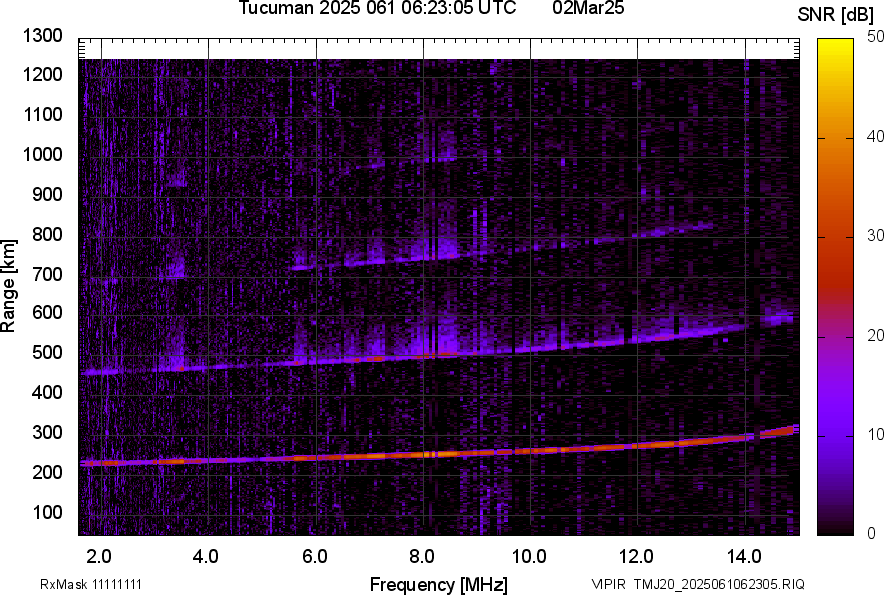The width and height of the screenshot is (884, 595).
Task: Click the brightest echo trace at 8 MHz
Action: coord(424,454)
